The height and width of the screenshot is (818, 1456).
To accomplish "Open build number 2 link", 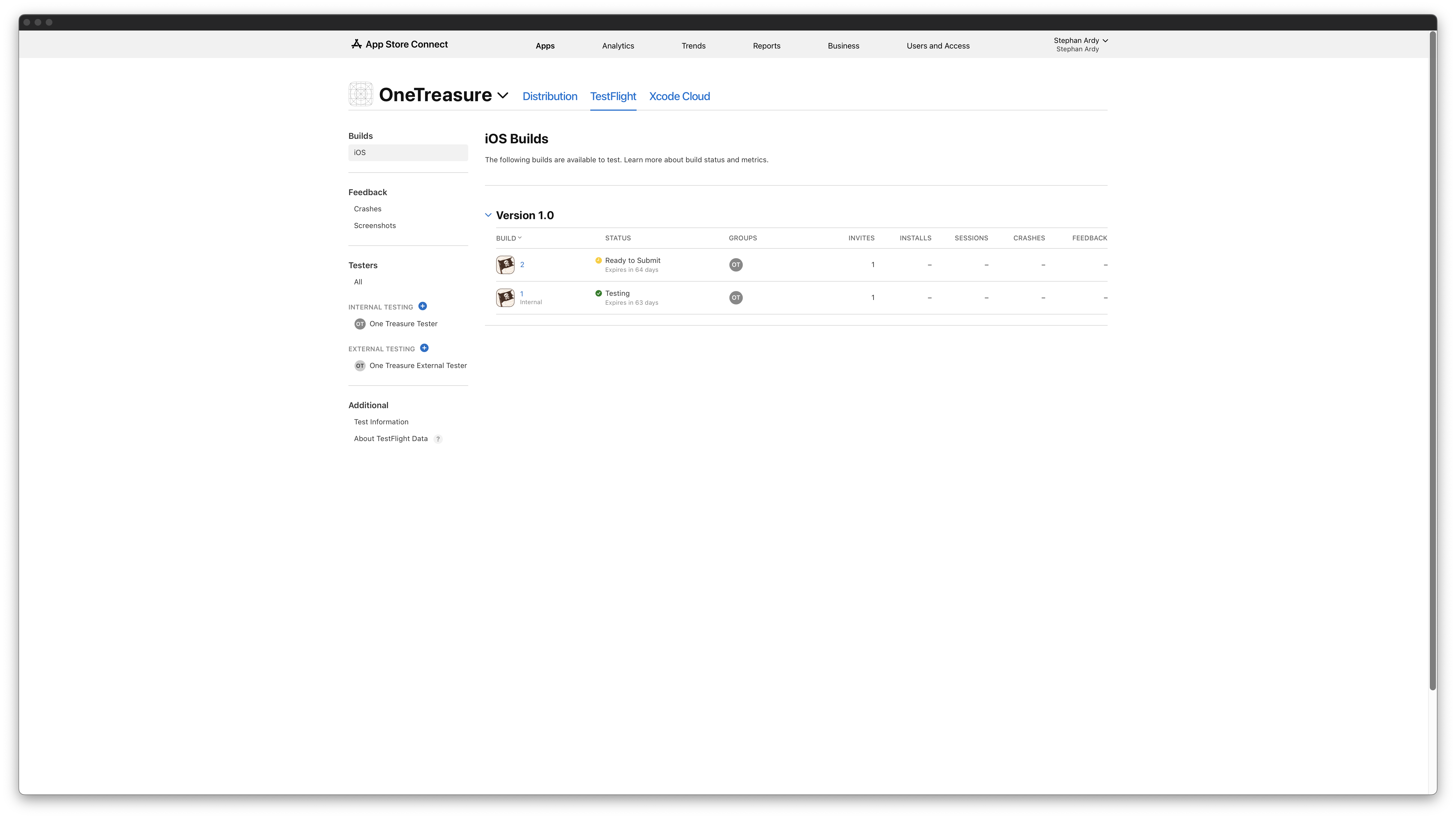I will coord(522,265).
